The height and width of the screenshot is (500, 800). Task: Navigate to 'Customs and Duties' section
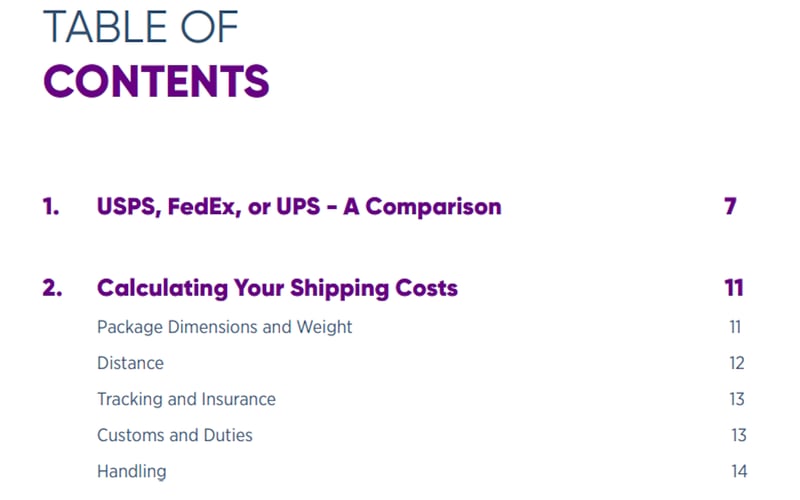[x=174, y=435]
